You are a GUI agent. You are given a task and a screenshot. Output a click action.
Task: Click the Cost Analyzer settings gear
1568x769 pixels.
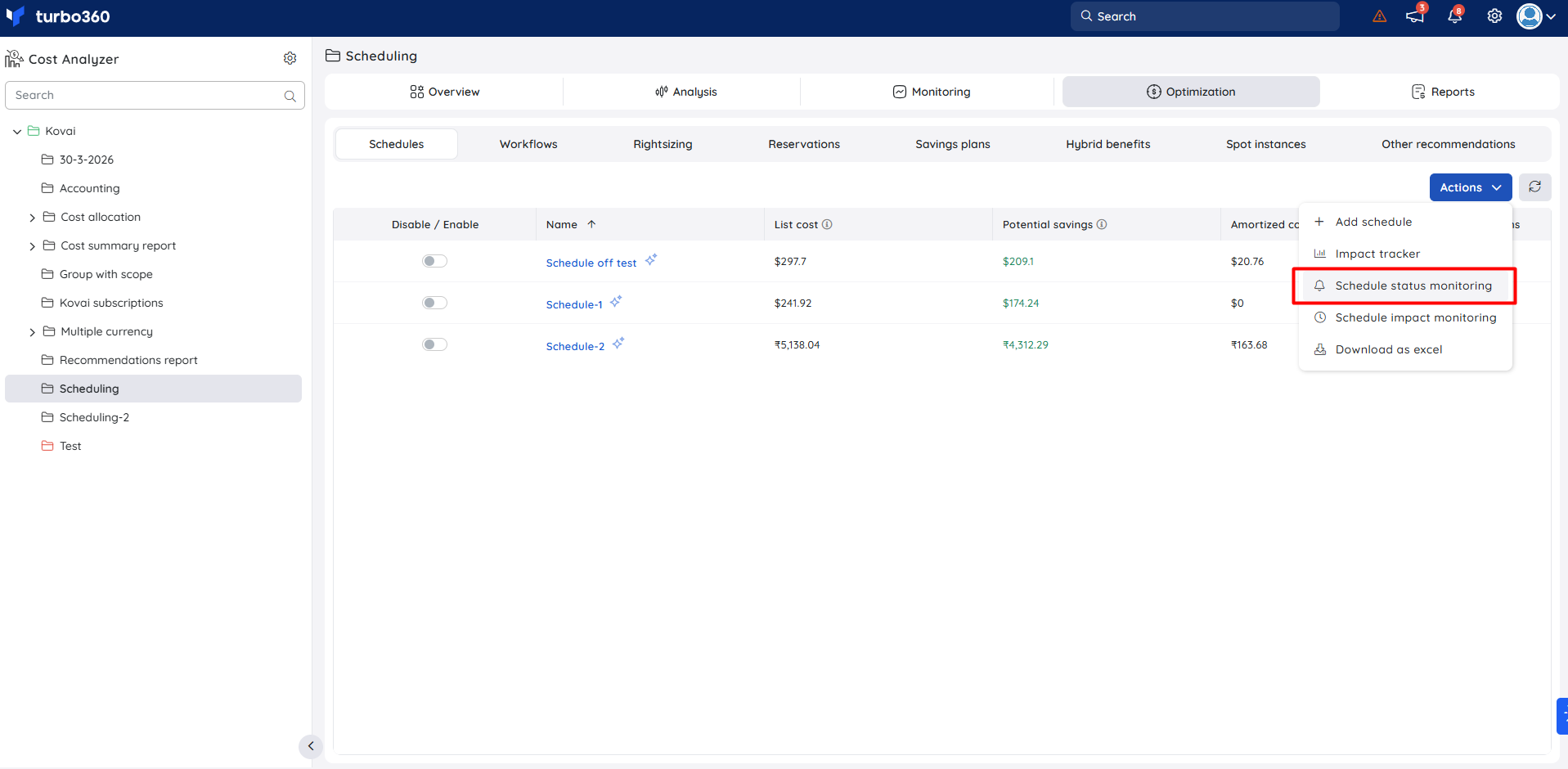tap(290, 58)
